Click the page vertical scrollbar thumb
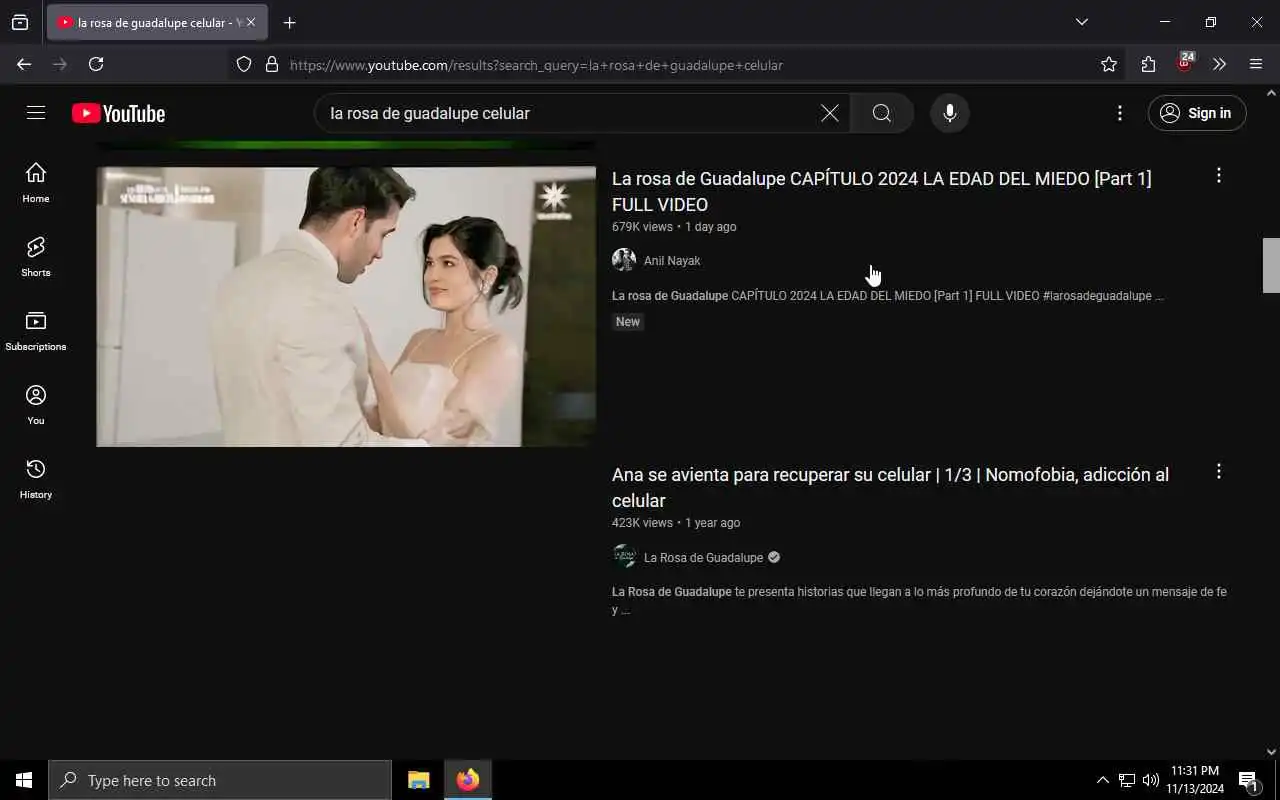The width and height of the screenshot is (1280, 800). tap(1271, 265)
